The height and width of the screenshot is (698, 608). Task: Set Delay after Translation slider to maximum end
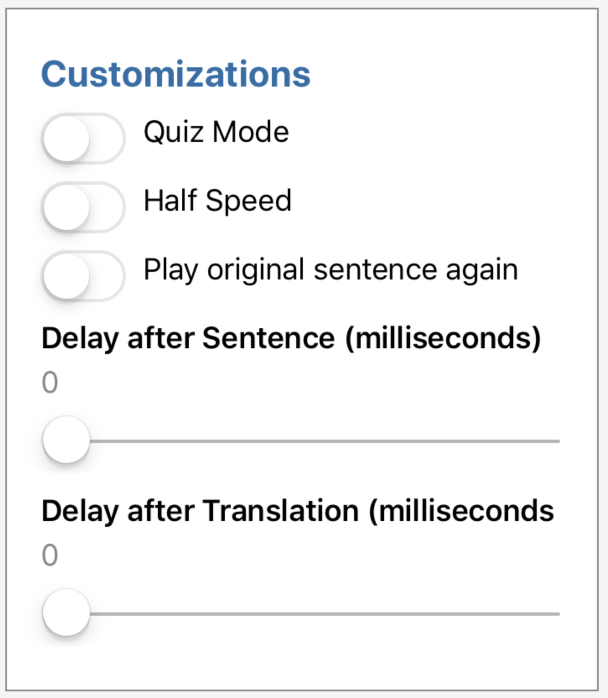point(558,613)
